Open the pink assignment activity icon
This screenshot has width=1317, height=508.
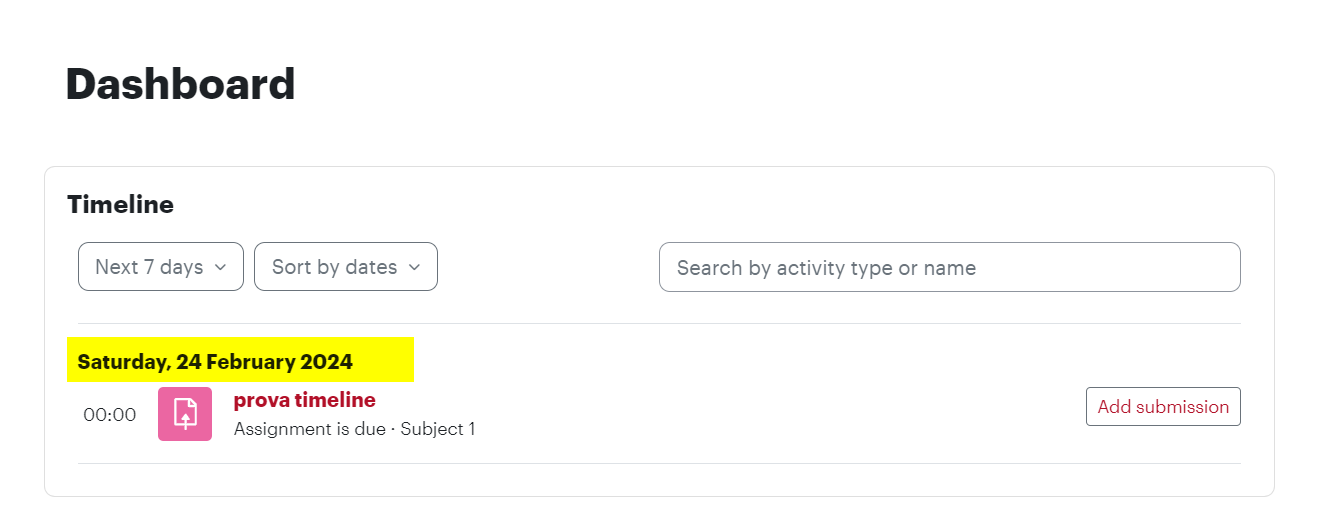pos(185,414)
